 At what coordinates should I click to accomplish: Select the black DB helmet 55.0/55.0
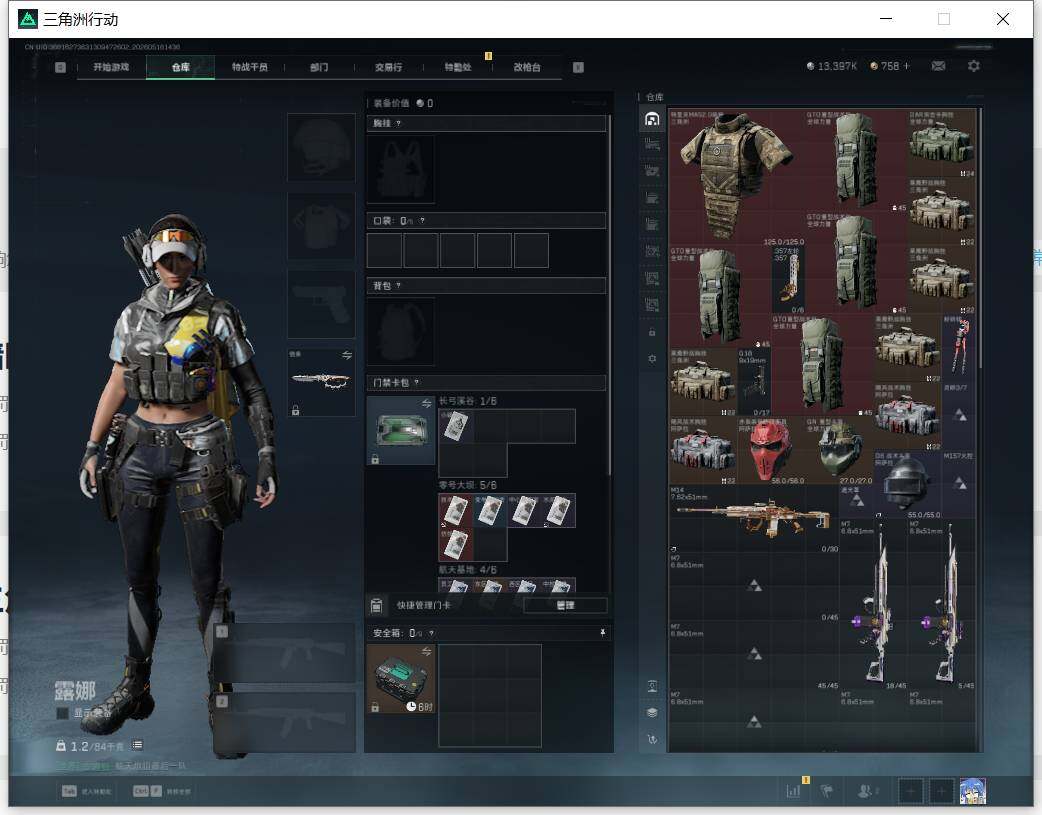(908, 485)
